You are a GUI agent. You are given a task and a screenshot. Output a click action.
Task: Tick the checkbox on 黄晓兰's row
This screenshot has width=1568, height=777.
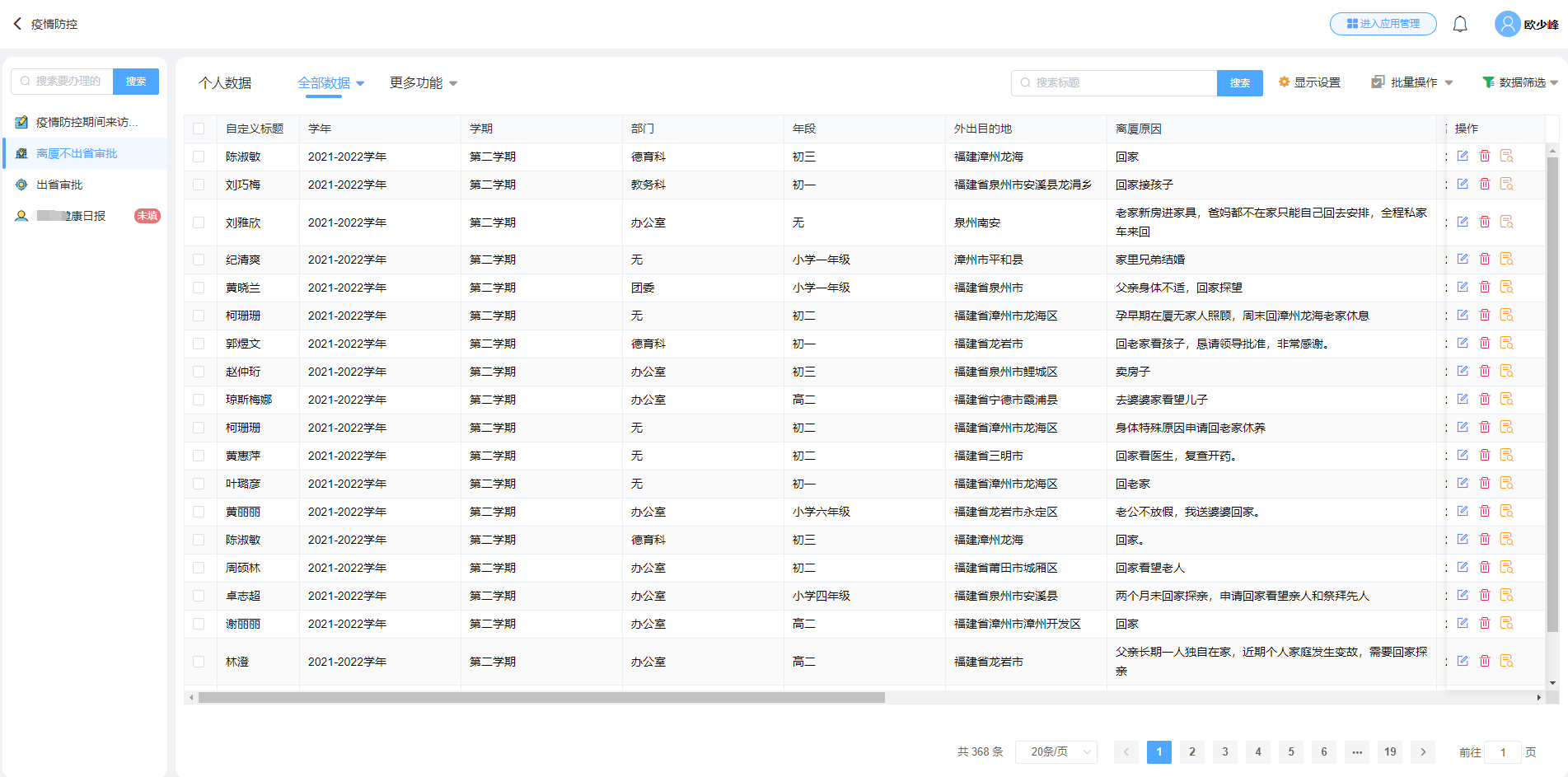(199, 288)
